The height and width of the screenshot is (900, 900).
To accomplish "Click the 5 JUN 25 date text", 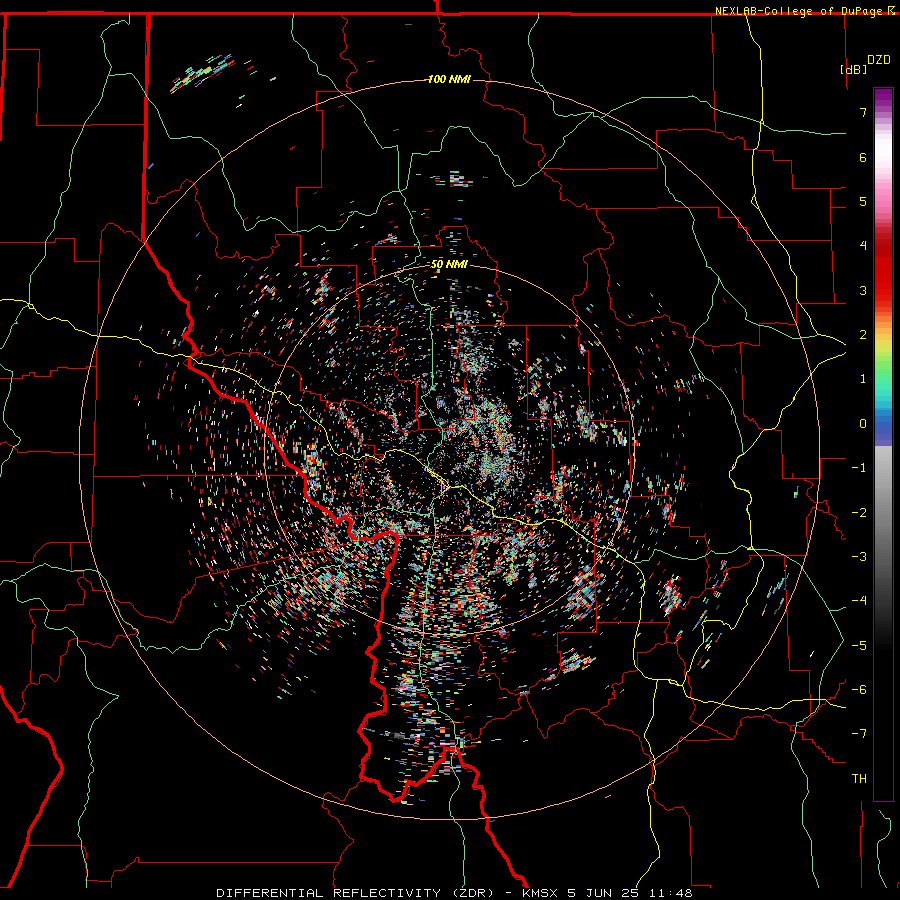I will [x=604, y=893].
